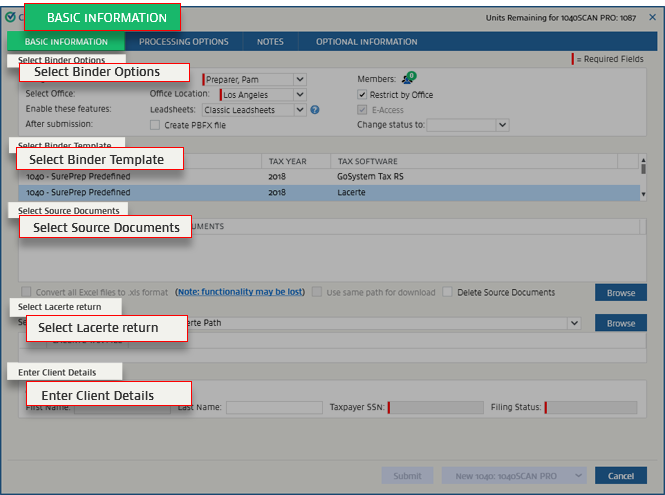The image size is (665, 495).
Task: Switch to the Processing Options tab
Action: [183, 42]
